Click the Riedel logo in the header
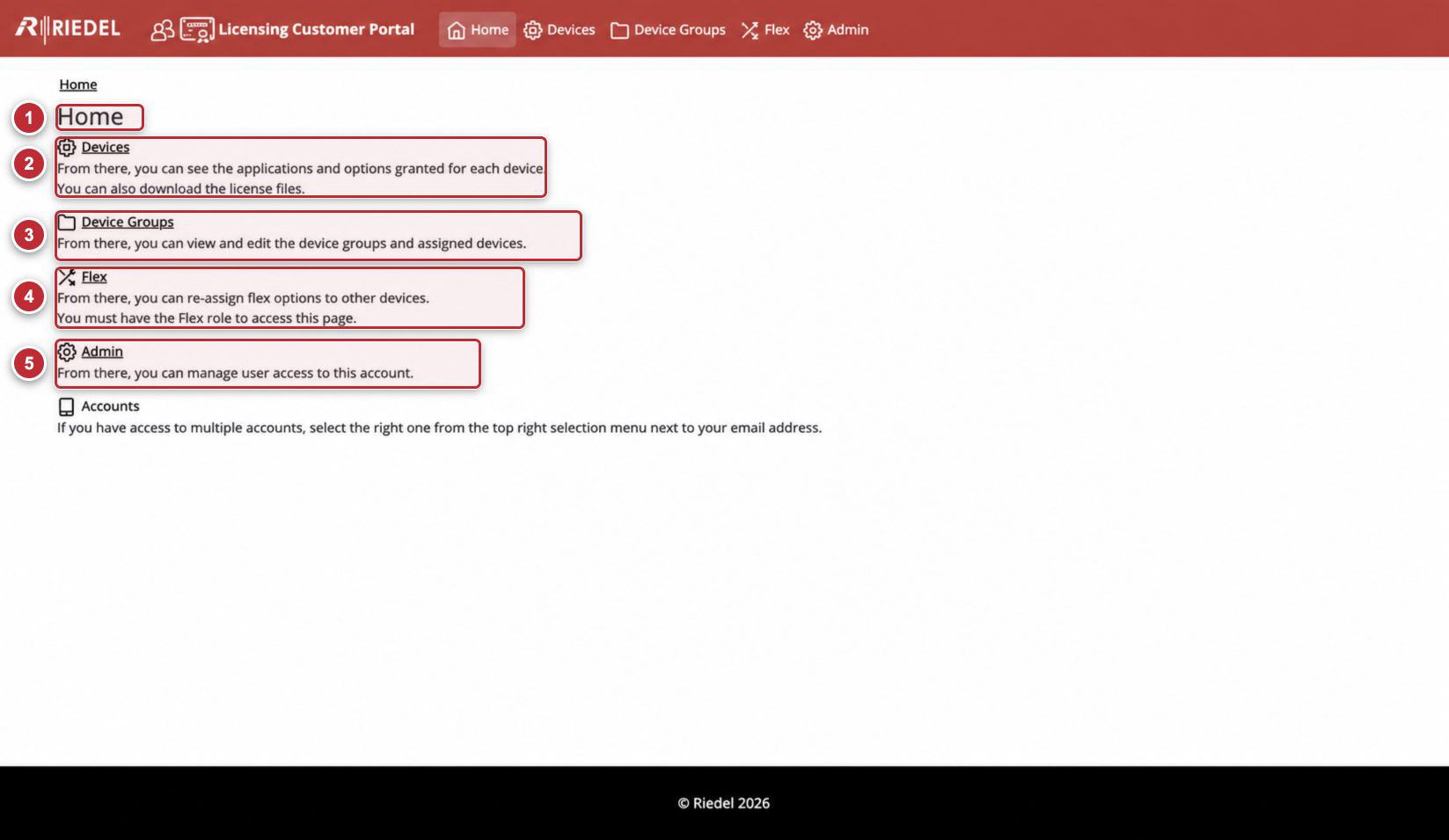 (68, 29)
